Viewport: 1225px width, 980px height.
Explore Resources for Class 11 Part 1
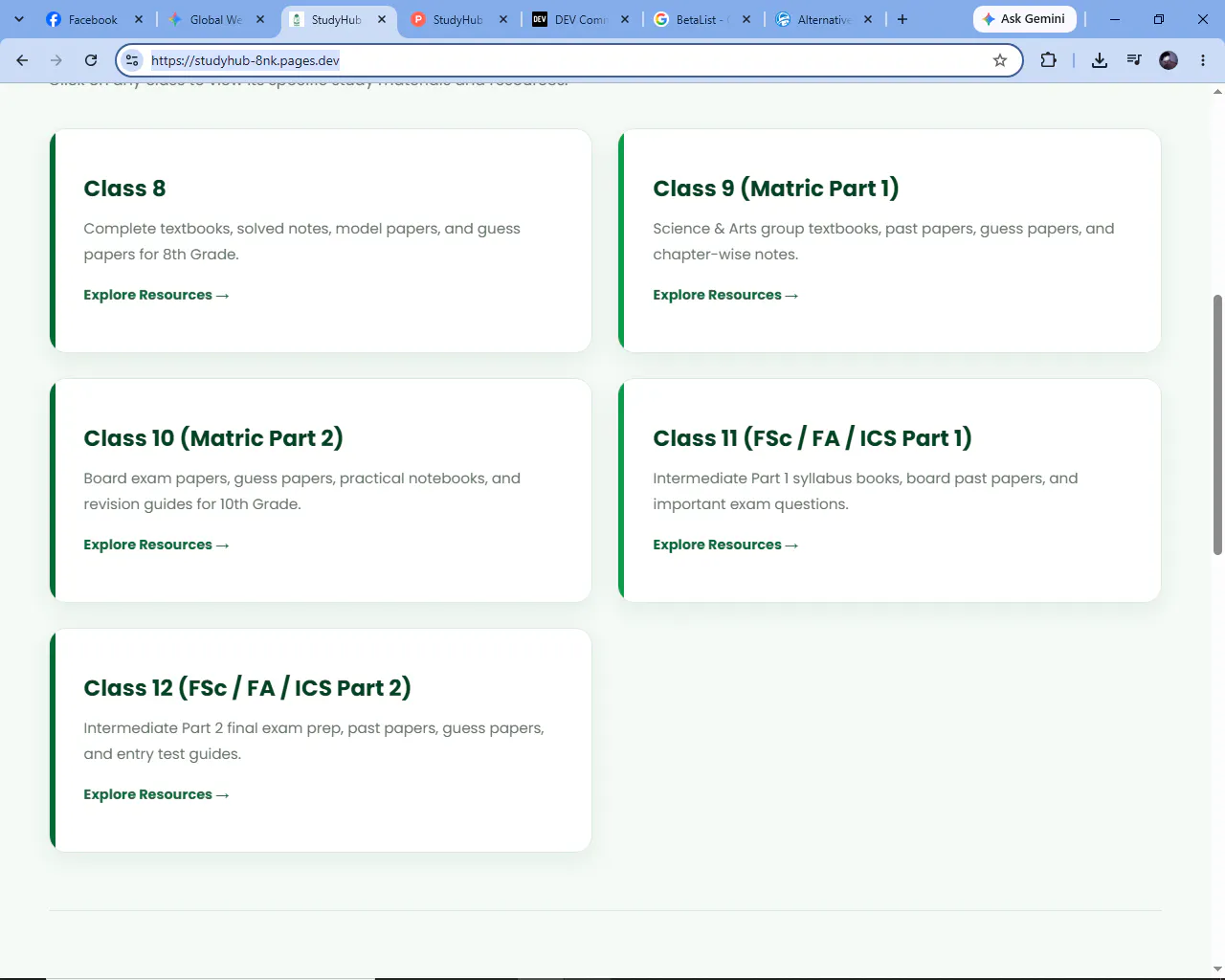[725, 545]
